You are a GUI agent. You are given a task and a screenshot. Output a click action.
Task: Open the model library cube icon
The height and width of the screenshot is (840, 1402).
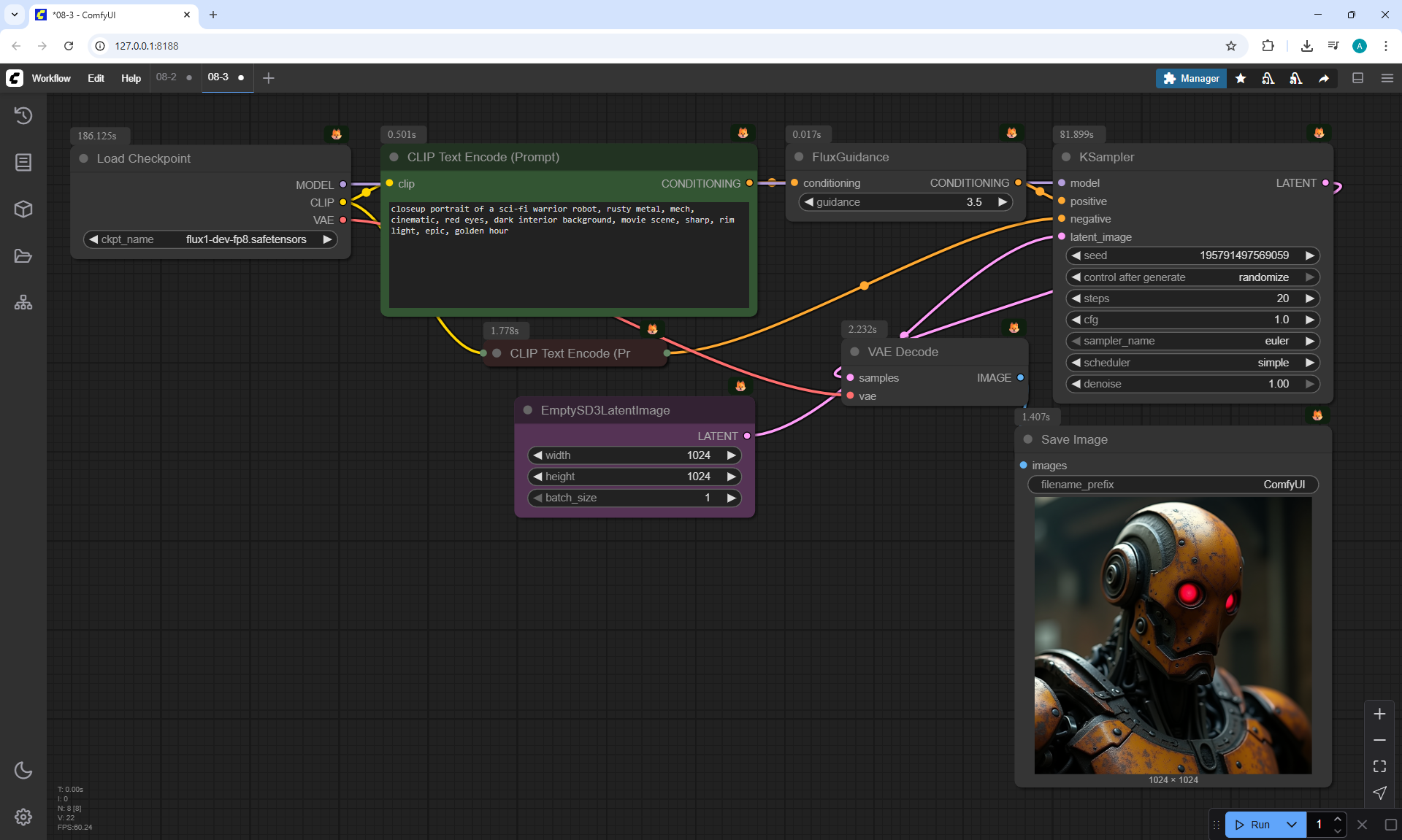[23, 209]
